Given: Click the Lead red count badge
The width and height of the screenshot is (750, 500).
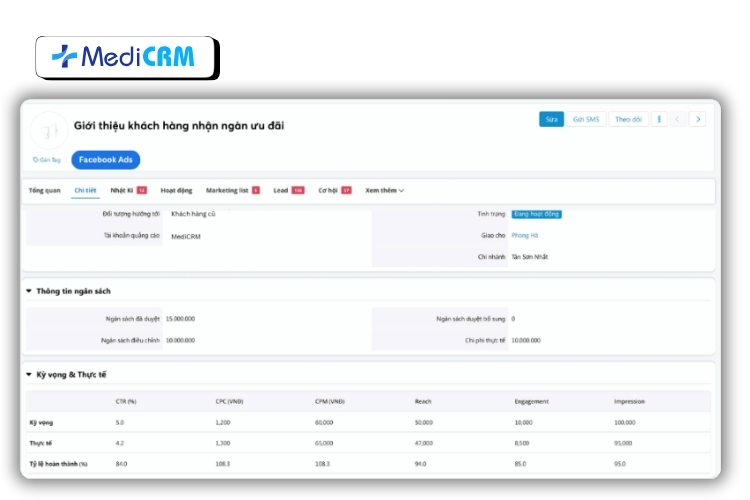Looking at the screenshot, I should 298,190.
